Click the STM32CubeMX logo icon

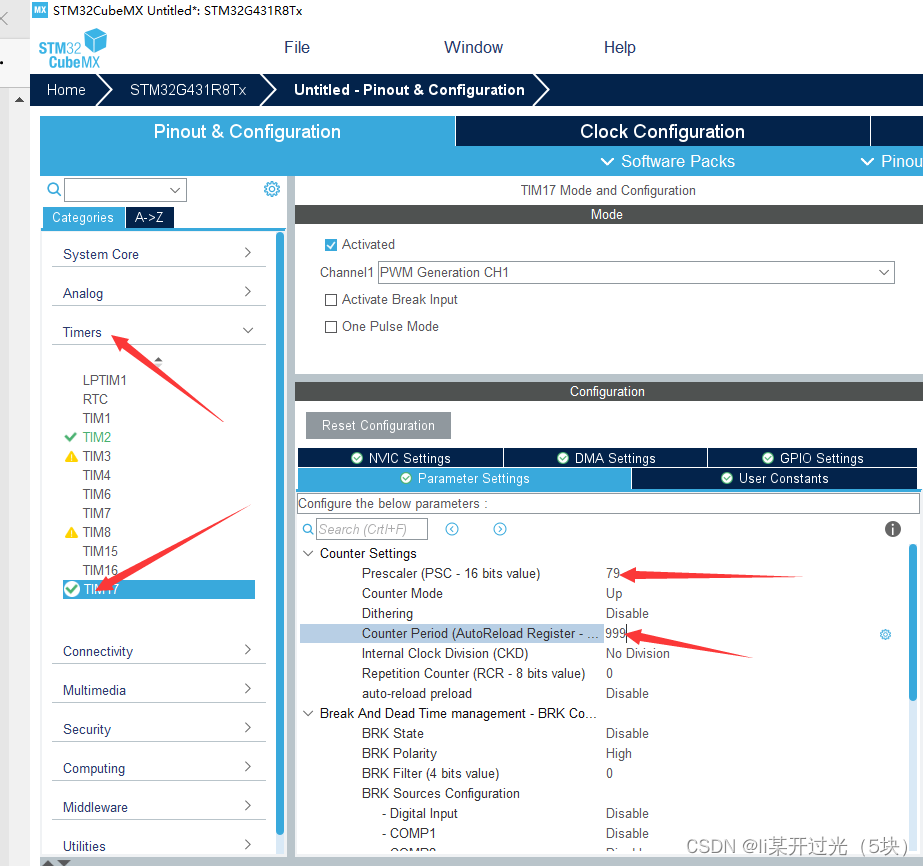pyautogui.click(x=72, y=49)
